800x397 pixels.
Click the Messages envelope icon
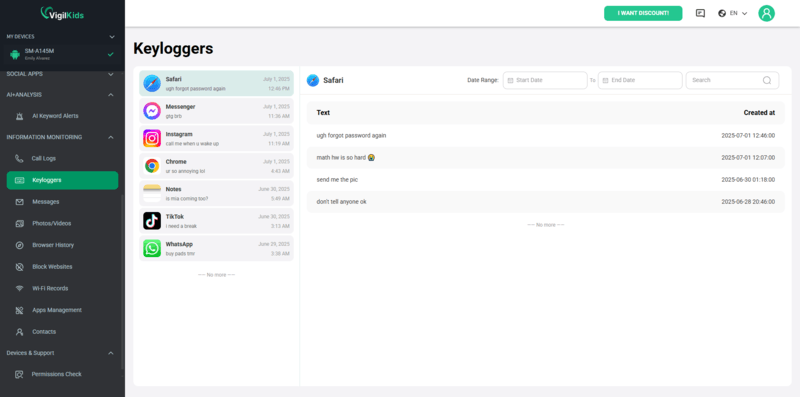pyautogui.click(x=19, y=202)
